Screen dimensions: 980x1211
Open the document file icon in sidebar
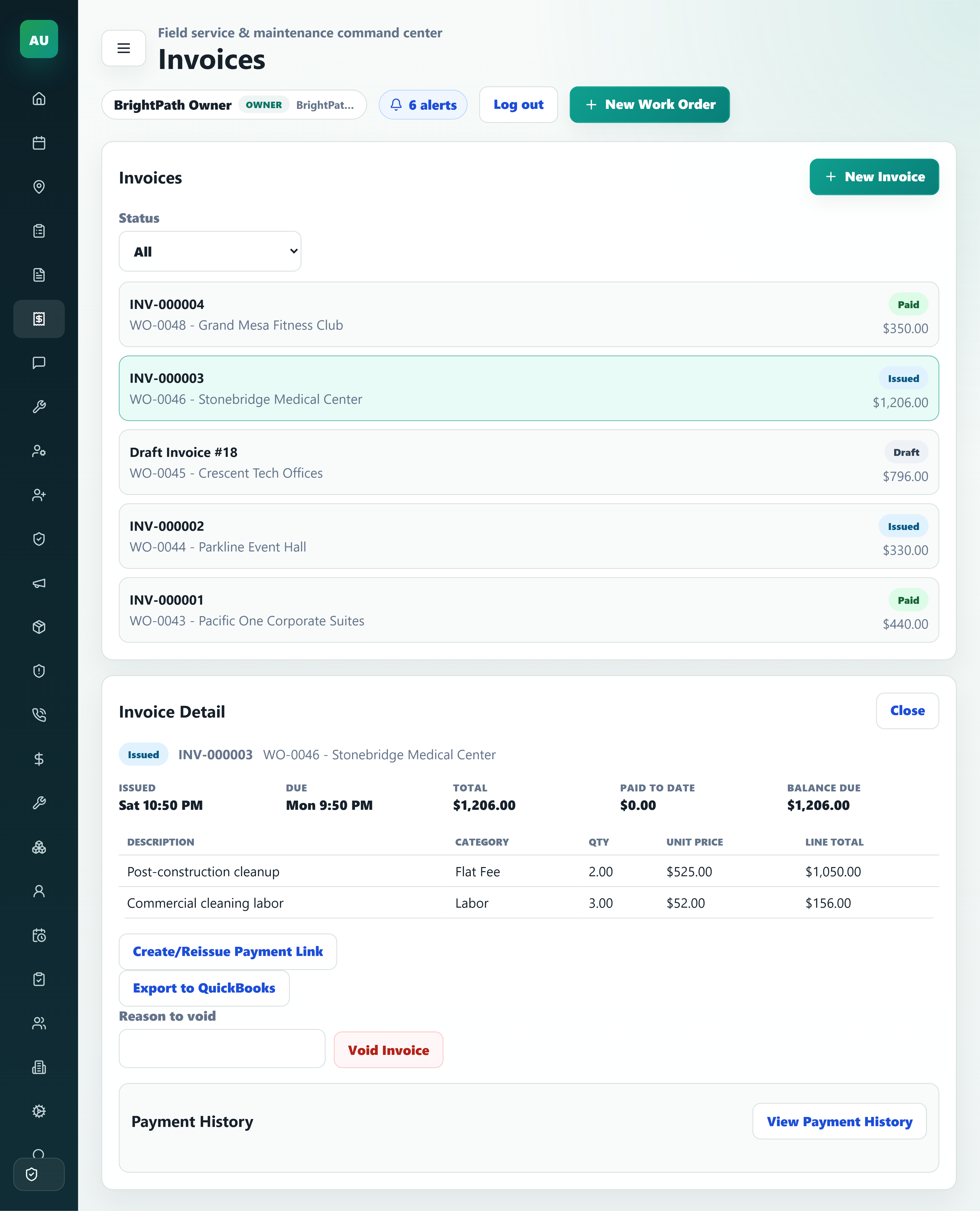pyautogui.click(x=39, y=275)
